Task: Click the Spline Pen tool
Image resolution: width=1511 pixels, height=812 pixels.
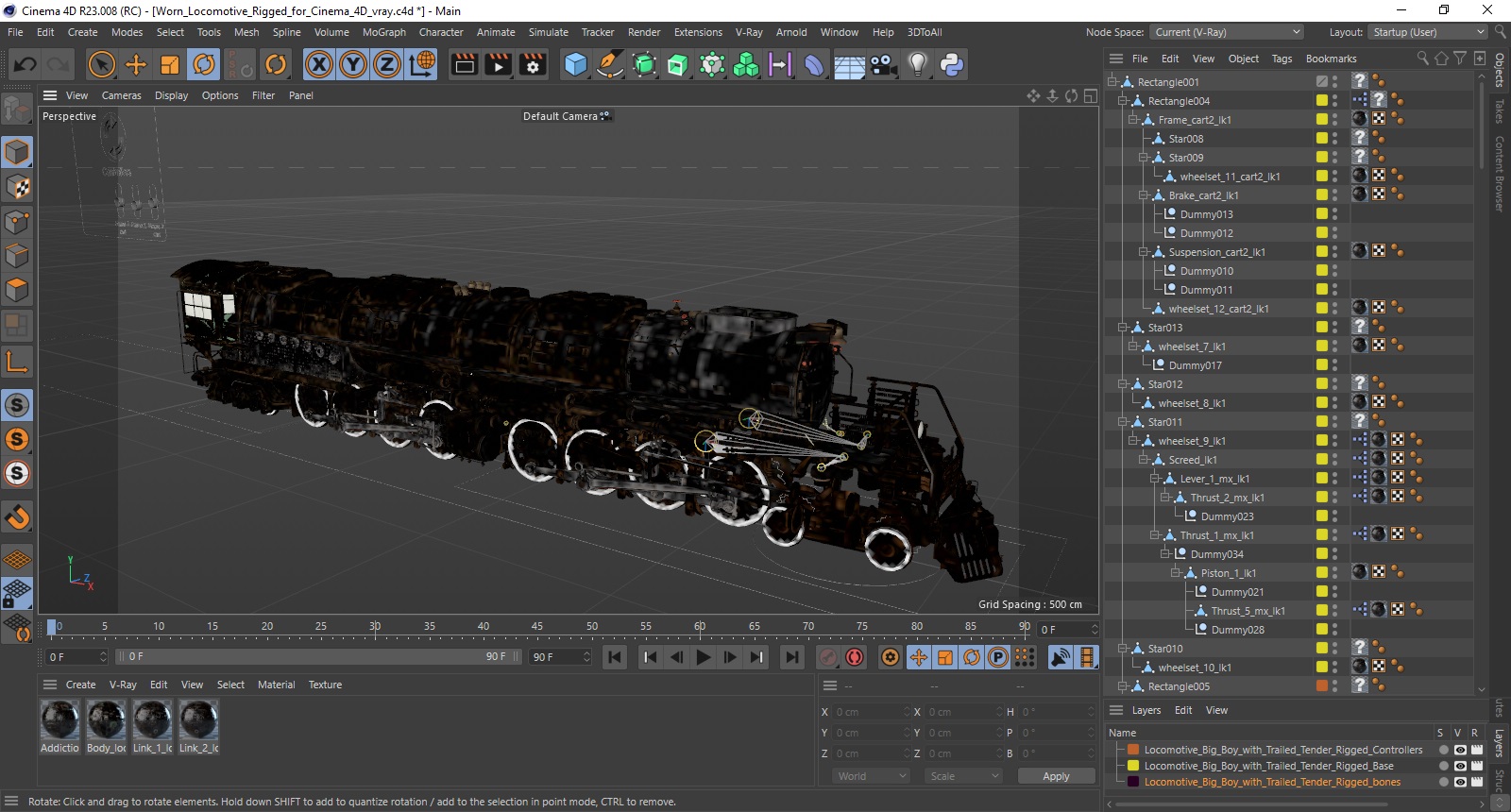Action: tap(610, 64)
